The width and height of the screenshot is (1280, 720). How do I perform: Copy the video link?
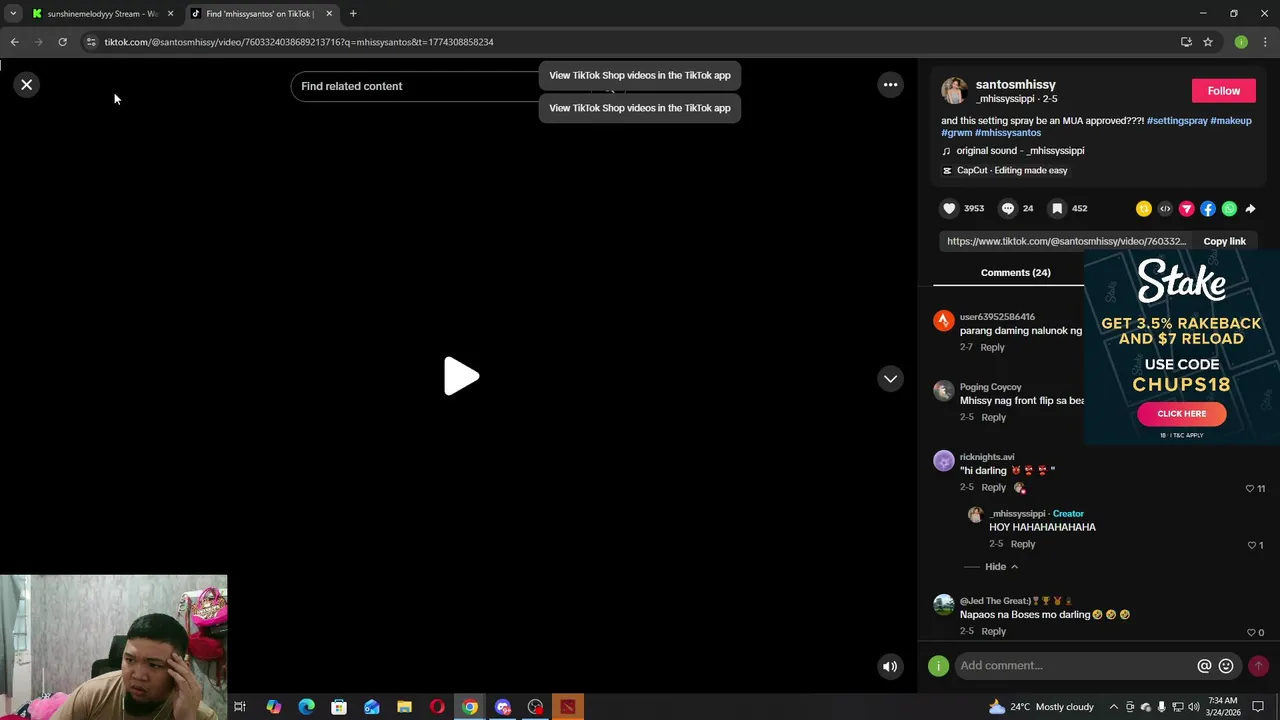pyautogui.click(x=1224, y=241)
